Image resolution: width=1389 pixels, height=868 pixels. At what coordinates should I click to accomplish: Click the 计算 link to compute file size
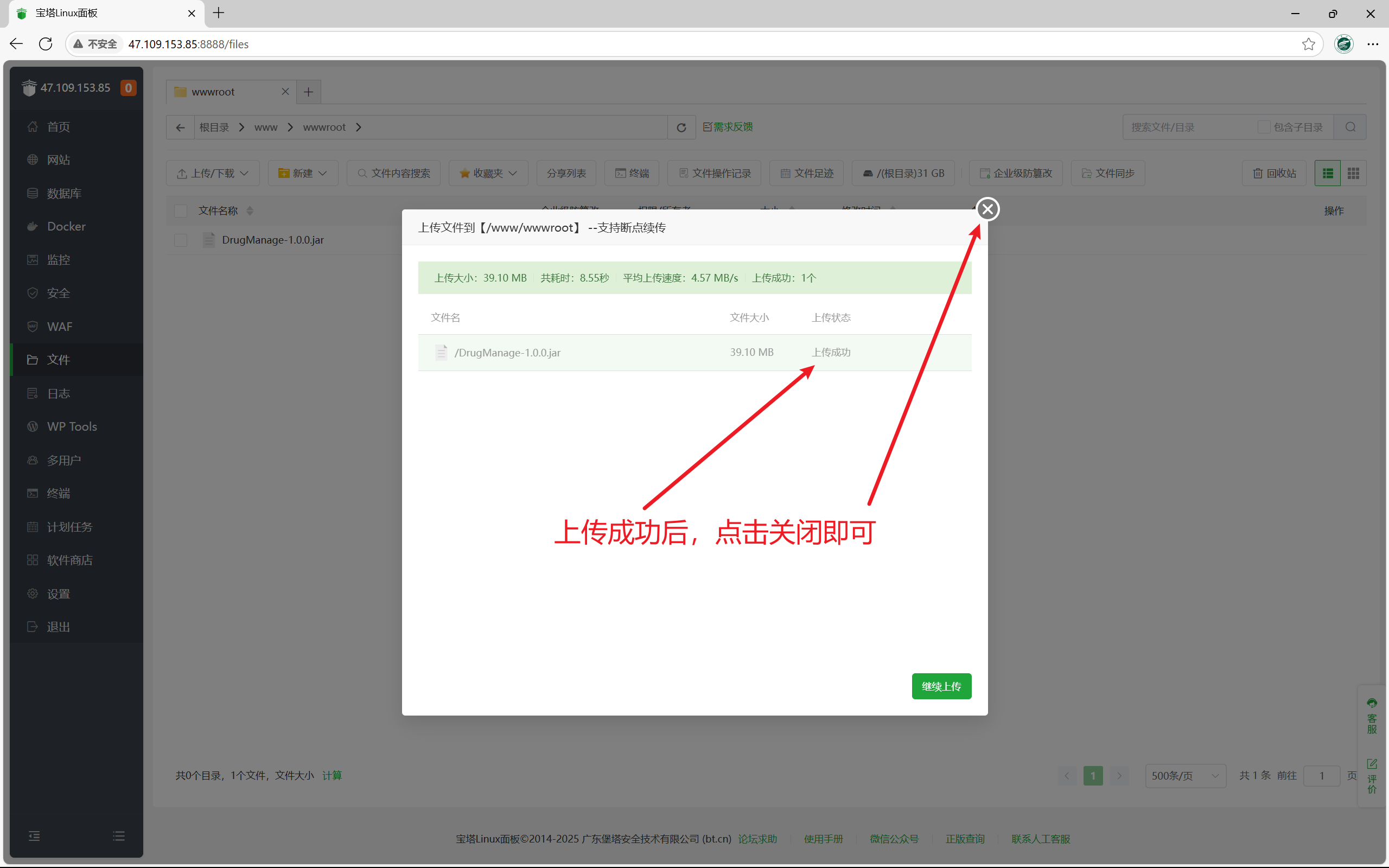(332, 775)
